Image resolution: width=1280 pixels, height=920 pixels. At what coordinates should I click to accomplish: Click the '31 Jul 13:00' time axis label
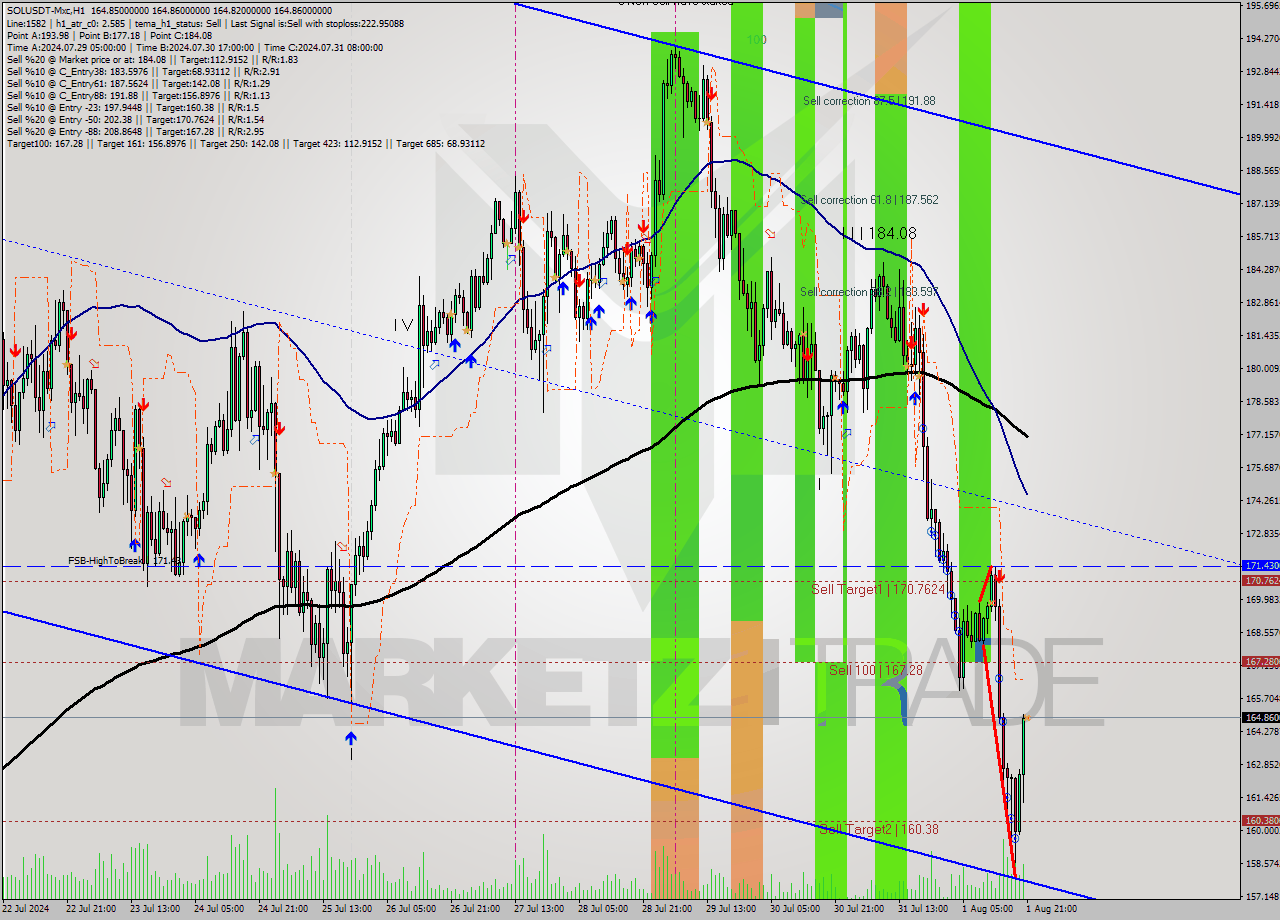[923, 909]
